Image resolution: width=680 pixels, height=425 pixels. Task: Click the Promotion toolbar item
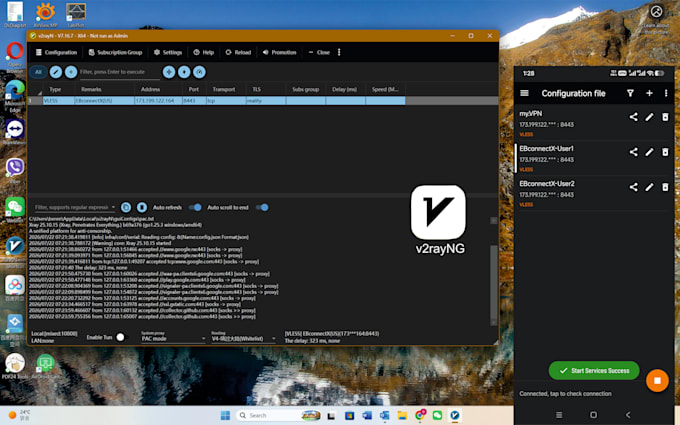pyautogui.click(x=279, y=52)
